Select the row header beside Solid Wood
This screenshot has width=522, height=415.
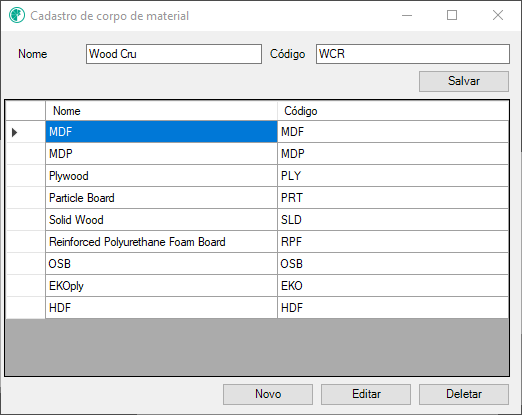tap(26, 220)
